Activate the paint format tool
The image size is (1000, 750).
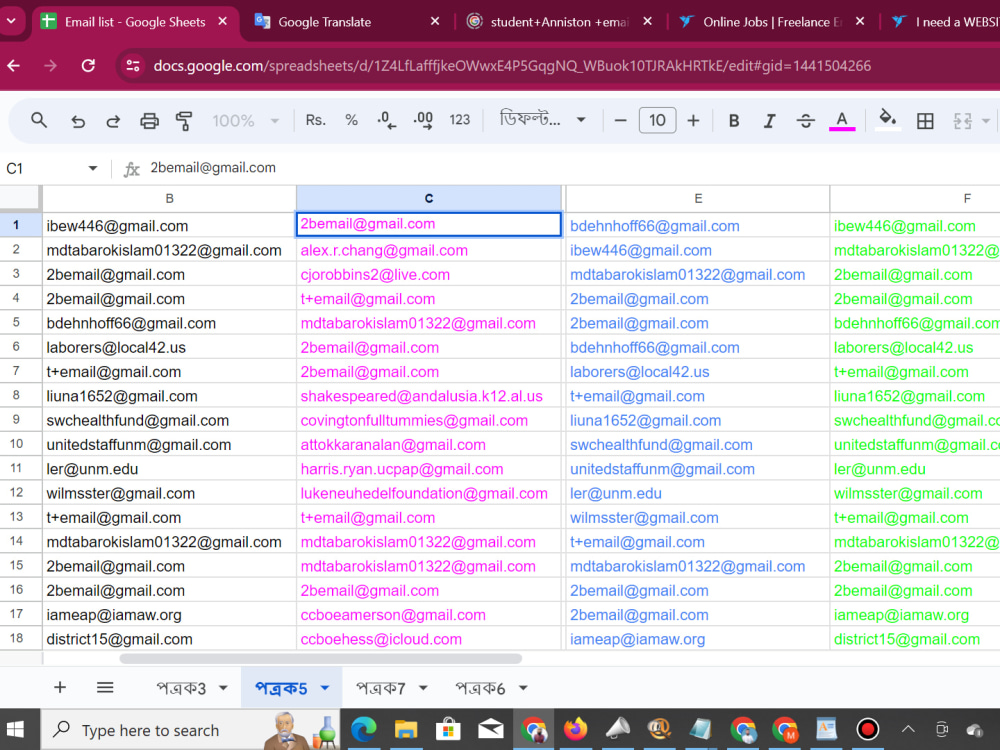[184, 121]
